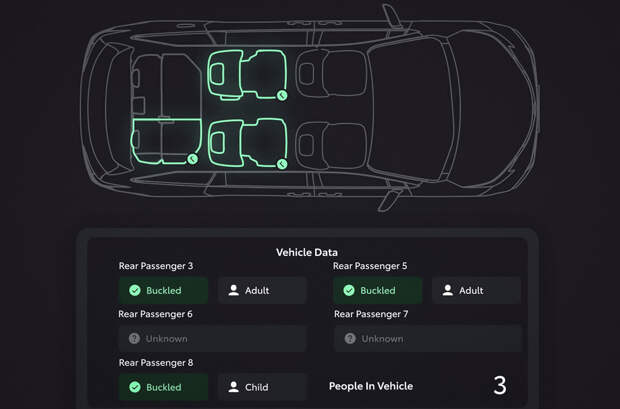
Task: Click the green checkmark in Rear Passenger 8 Buckled
Action: coord(135,387)
